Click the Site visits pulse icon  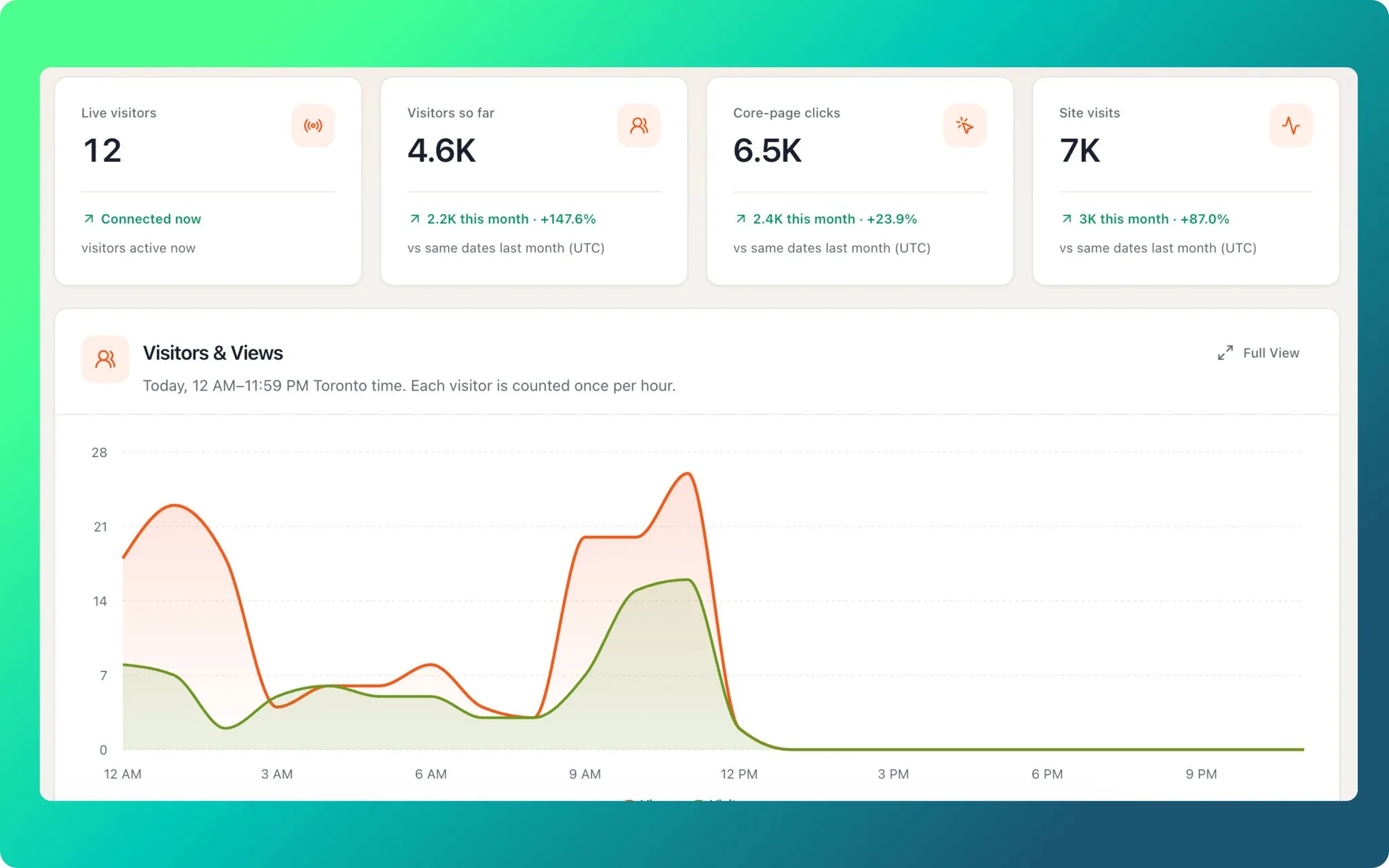(x=1291, y=125)
